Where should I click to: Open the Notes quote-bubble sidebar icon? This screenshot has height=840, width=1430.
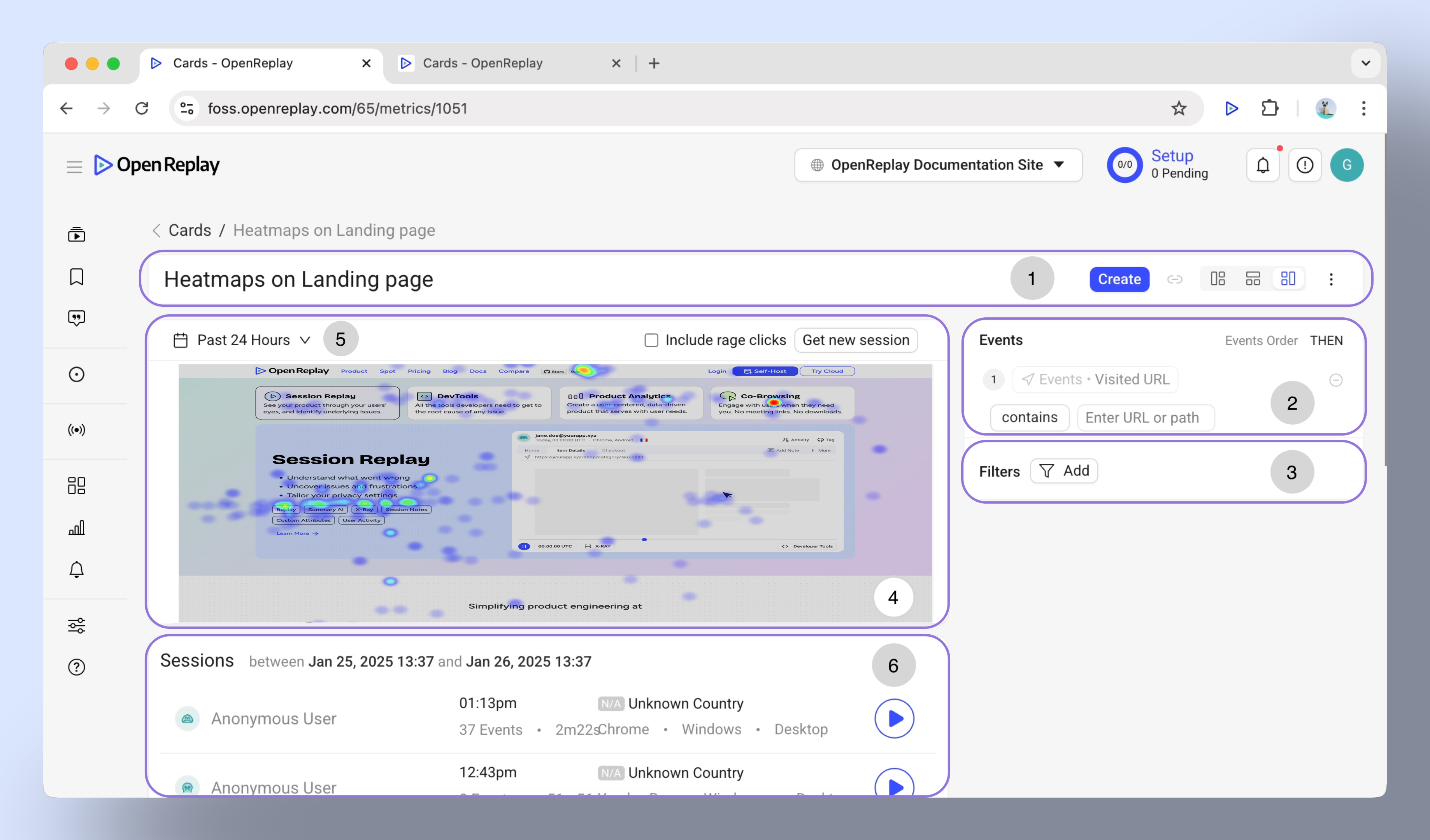tap(77, 318)
